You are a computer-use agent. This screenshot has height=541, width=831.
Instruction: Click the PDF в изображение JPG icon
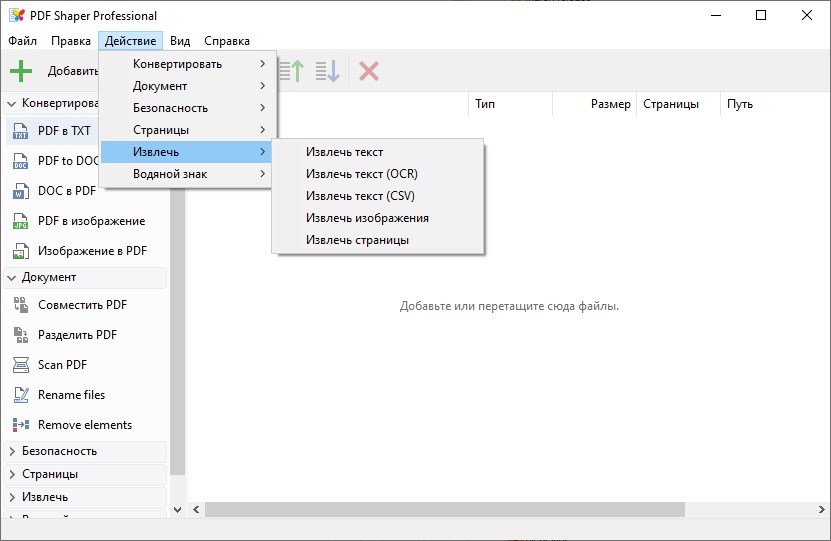pyautogui.click(x=21, y=221)
